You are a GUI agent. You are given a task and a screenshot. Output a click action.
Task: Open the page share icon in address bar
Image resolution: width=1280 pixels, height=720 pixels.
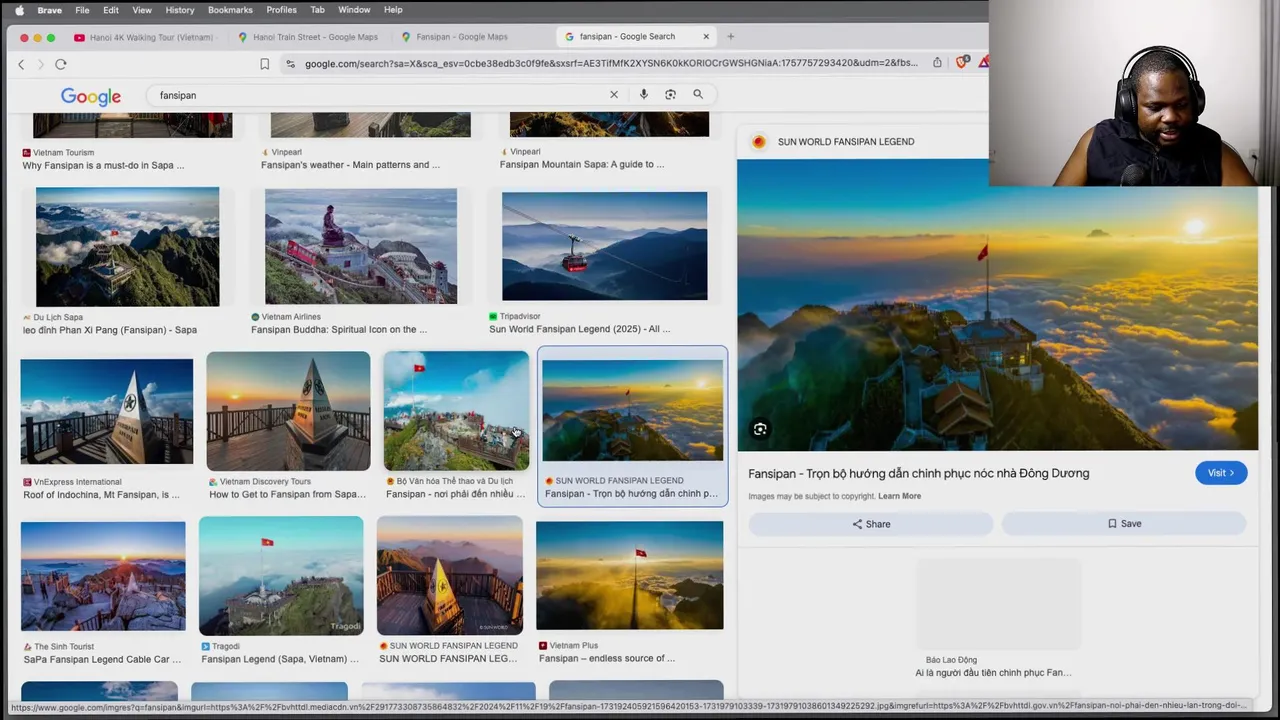pyautogui.click(x=937, y=63)
